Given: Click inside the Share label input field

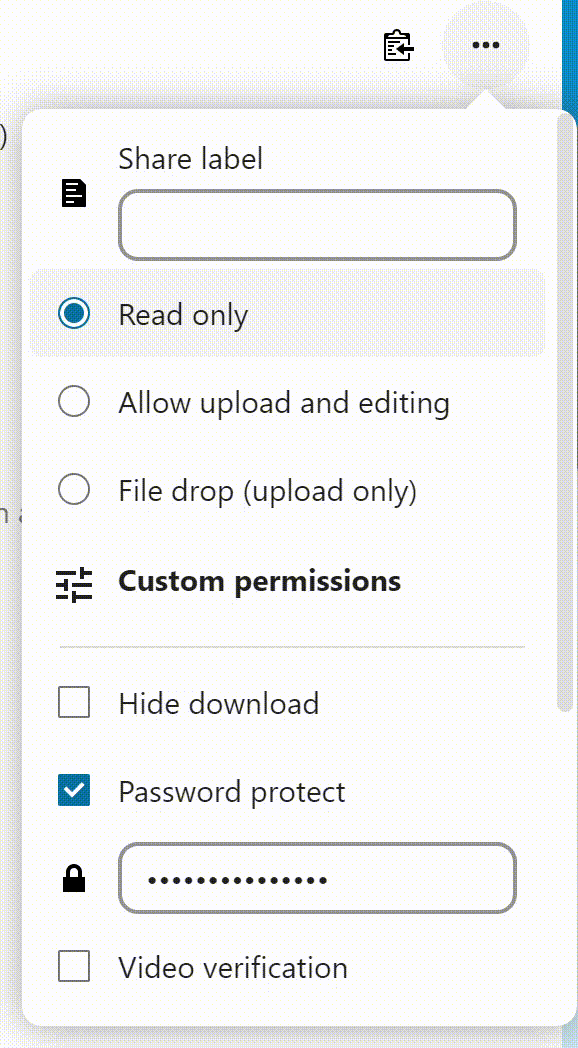Looking at the screenshot, I should 317,224.
